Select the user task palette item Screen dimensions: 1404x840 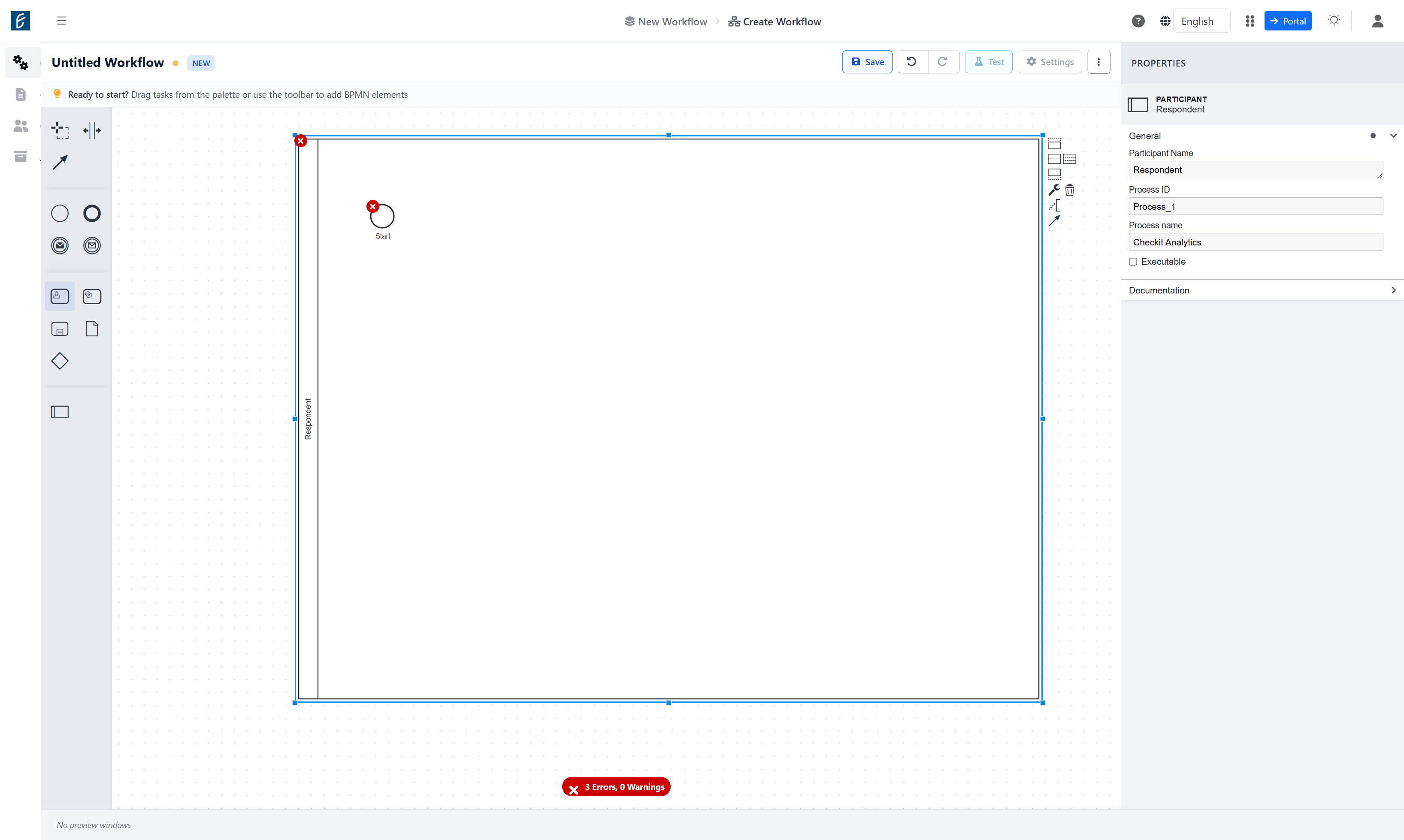tap(60, 296)
